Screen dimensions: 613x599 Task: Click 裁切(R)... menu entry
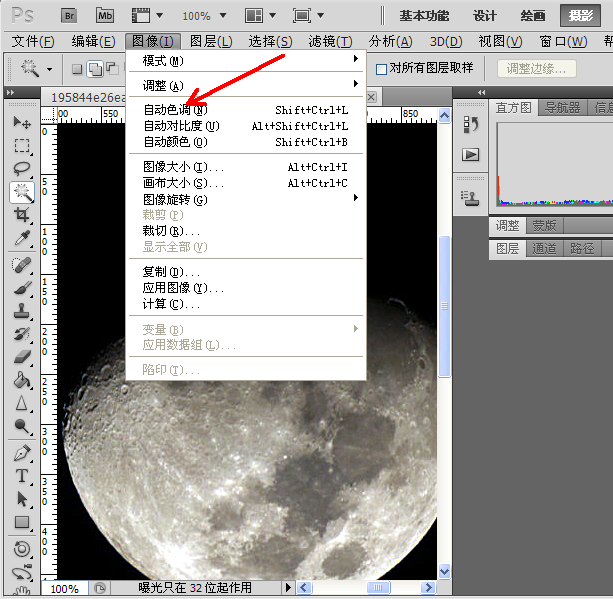[x=246, y=231]
